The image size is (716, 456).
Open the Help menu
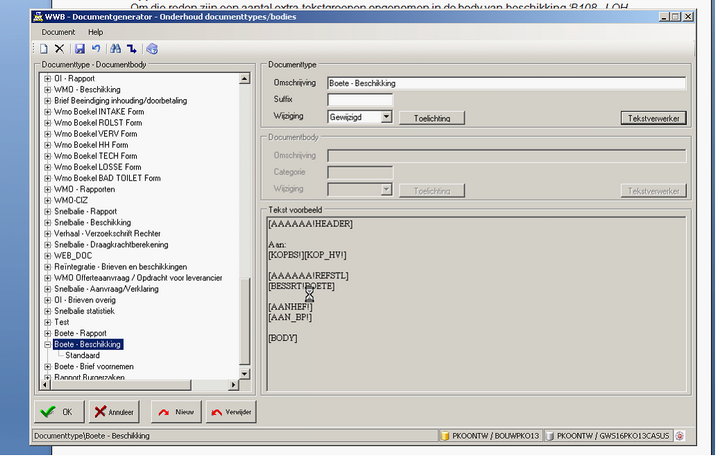[95, 32]
